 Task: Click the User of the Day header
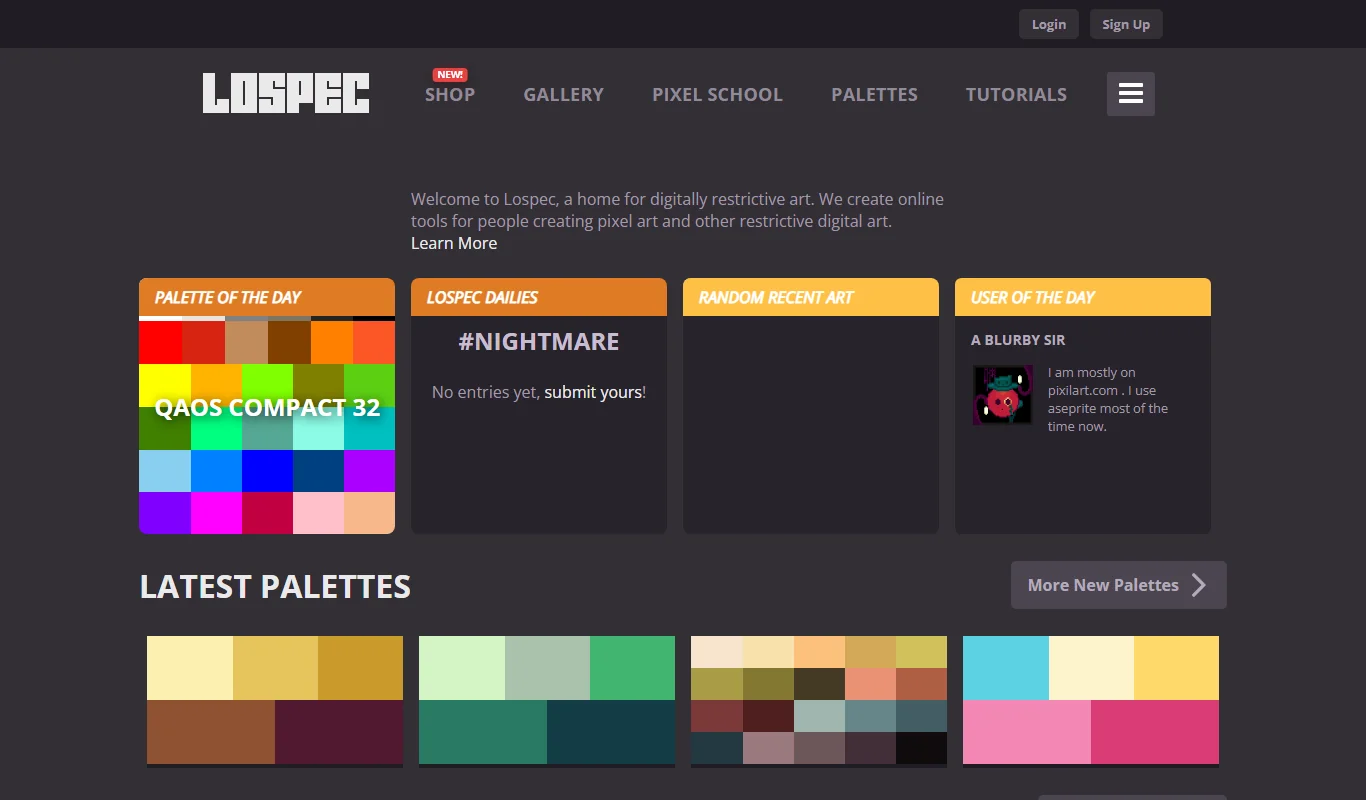pos(1083,297)
